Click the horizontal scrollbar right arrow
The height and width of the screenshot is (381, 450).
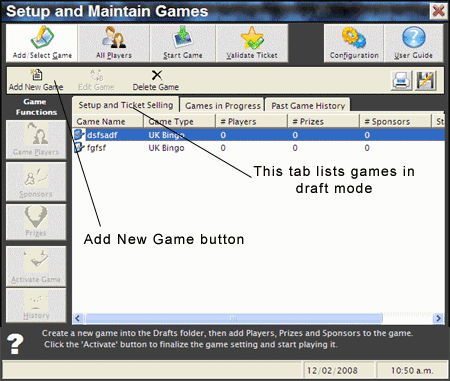tap(438, 318)
